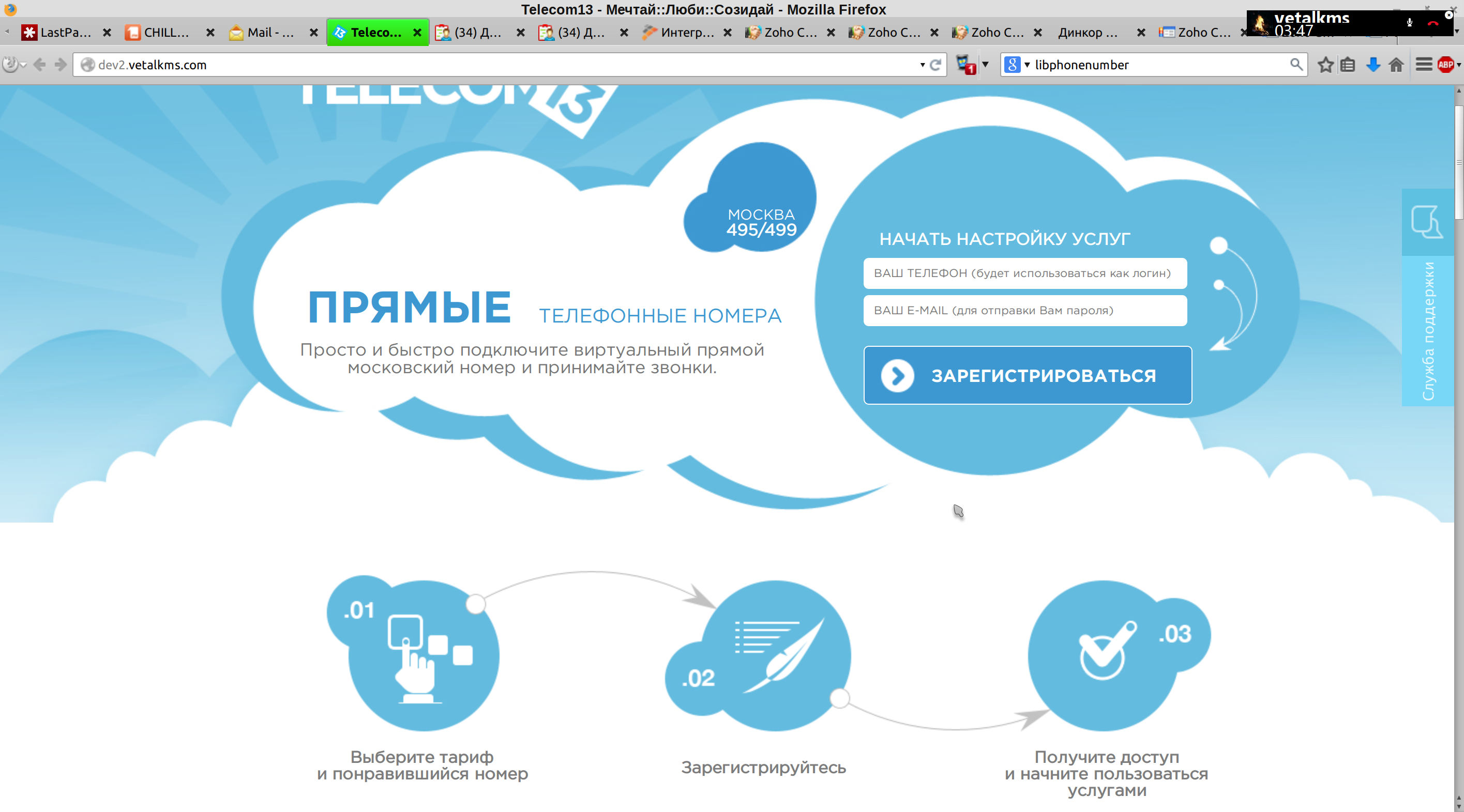Screen dimensions: 1464x812
Task: Click the Adblock Plus icon
Action: 1445,65
